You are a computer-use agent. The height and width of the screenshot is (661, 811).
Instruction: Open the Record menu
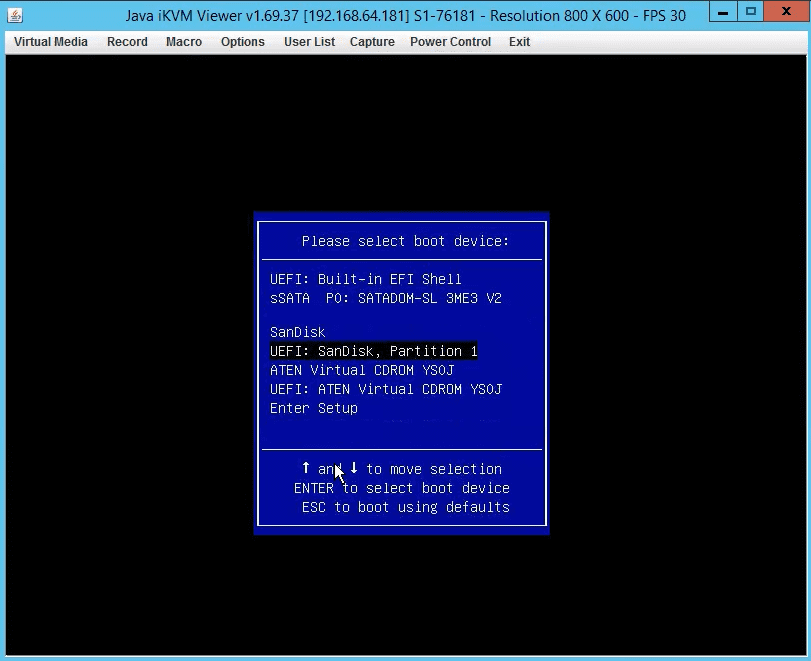(127, 42)
